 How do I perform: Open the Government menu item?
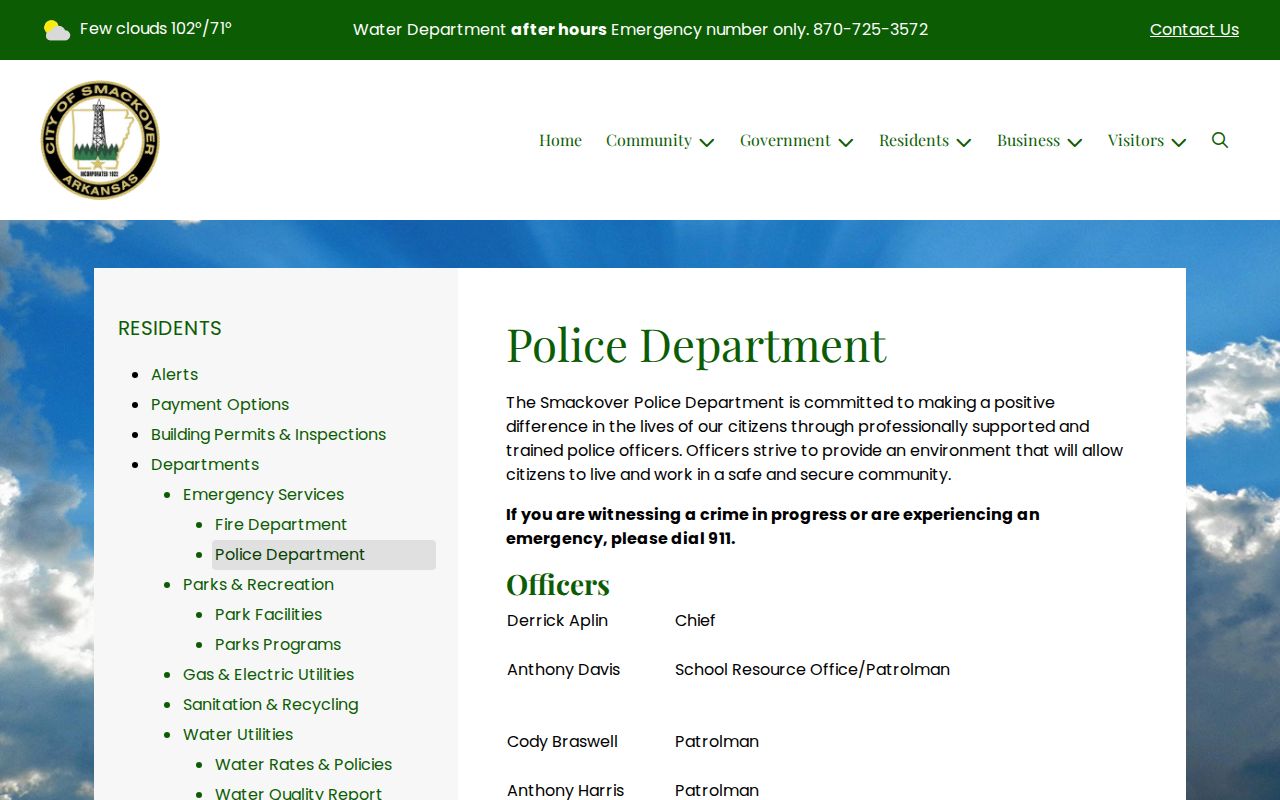785,140
